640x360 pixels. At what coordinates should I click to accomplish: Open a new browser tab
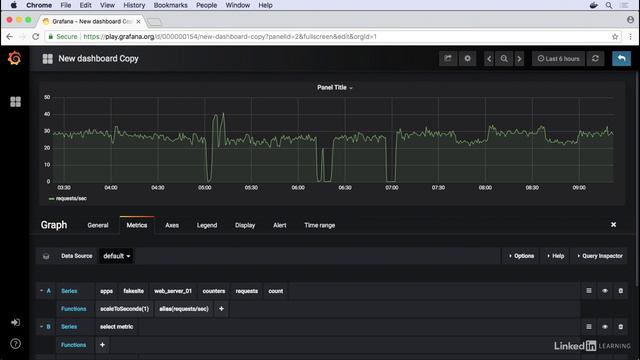point(155,22)
